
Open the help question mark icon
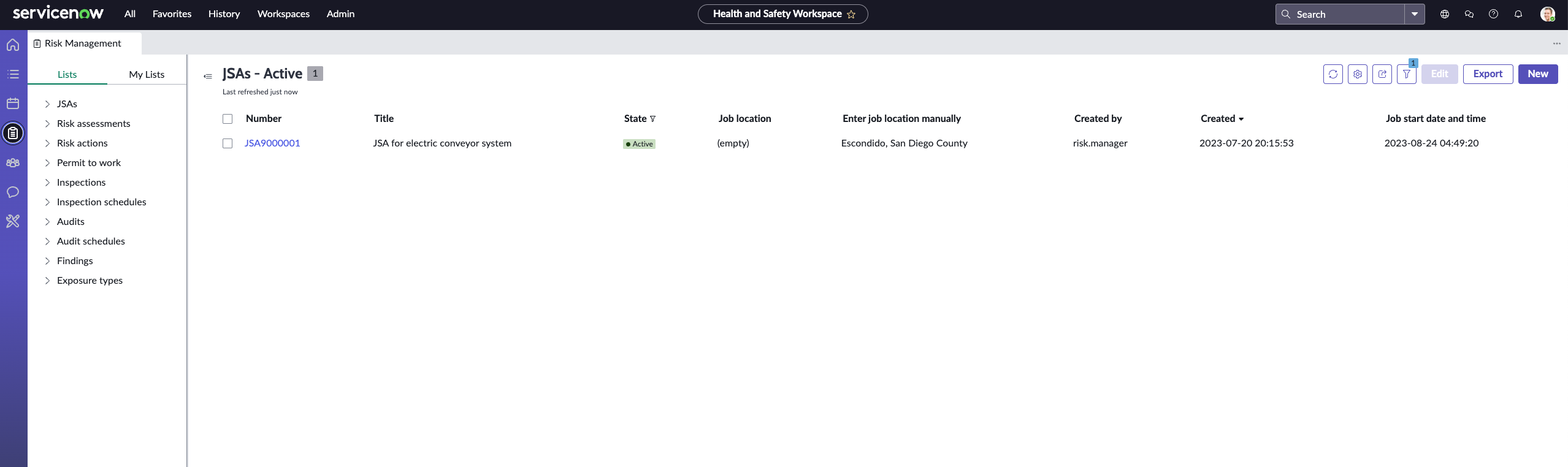coord(1494,14)
